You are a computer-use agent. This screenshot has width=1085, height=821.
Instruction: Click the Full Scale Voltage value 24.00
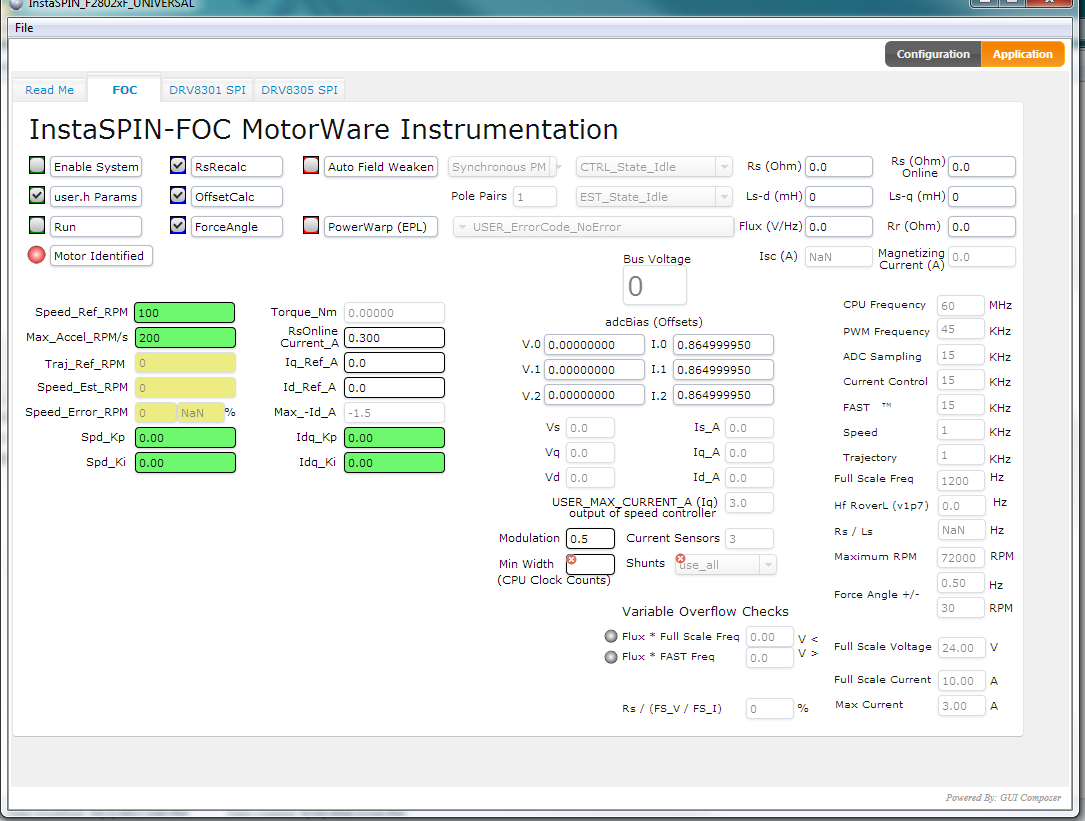click(x=960, y=647)
